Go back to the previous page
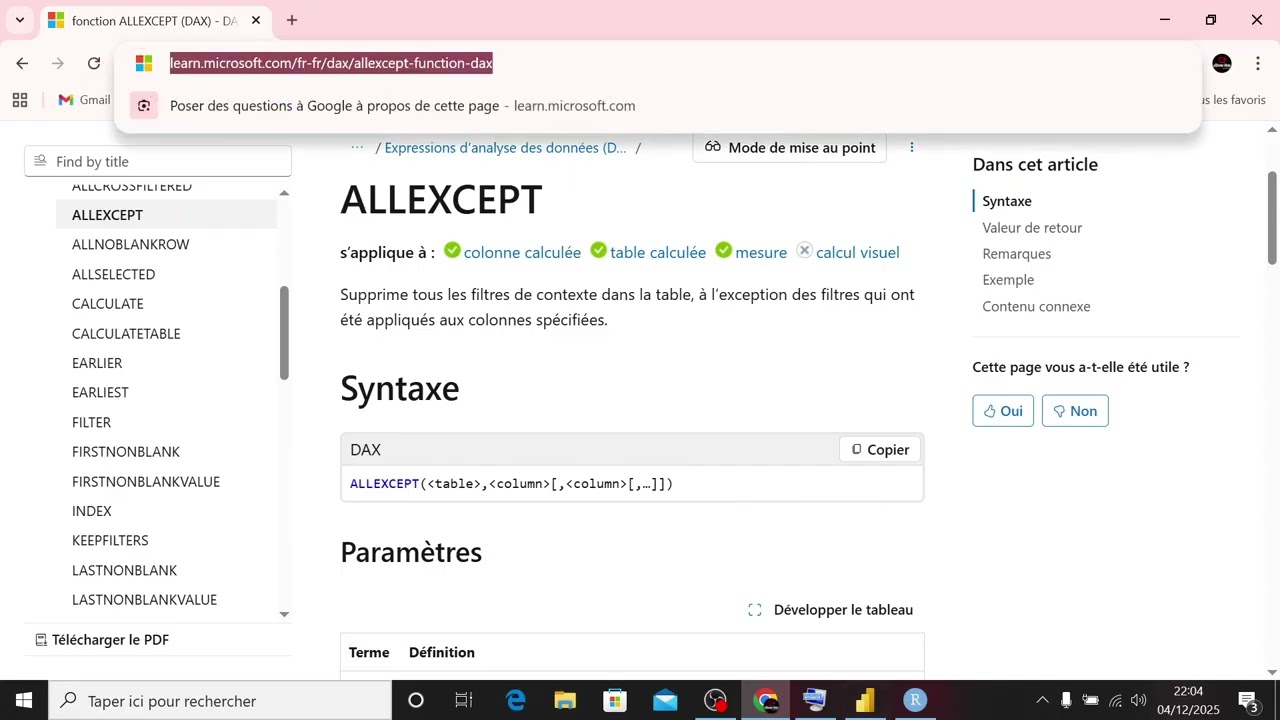Image resolution: width=1280 pixels, height=720 pixels. 22,63
